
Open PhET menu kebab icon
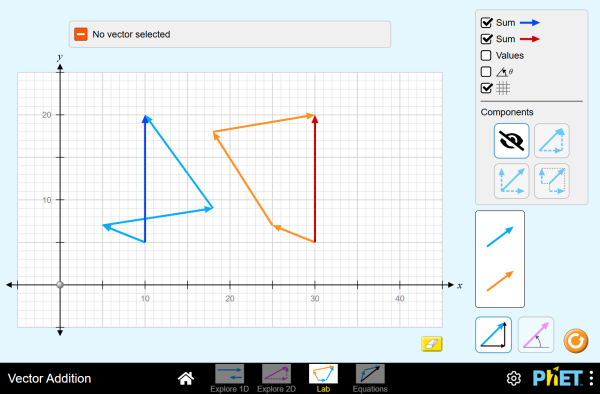pyautogui.click(x=592, y=378)
